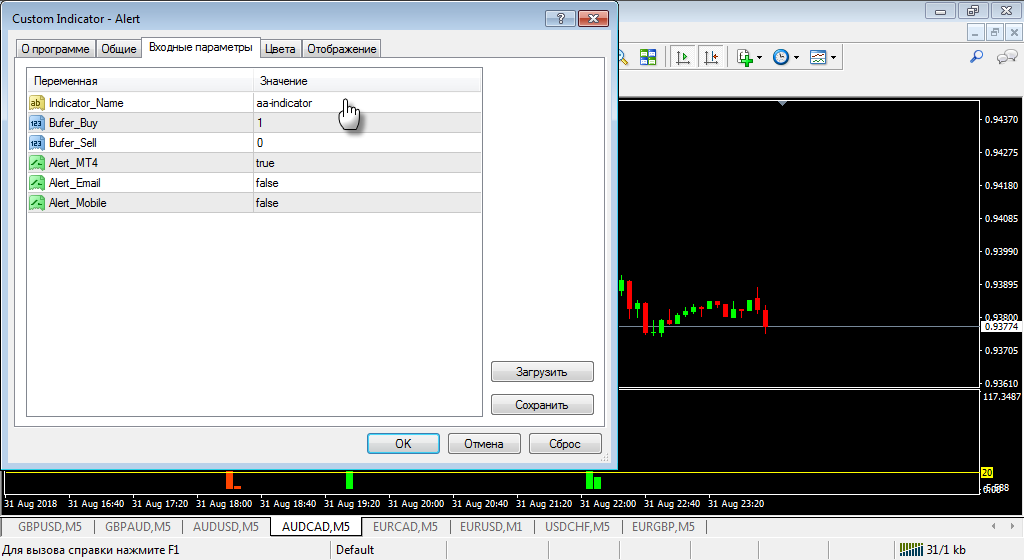Viewport: 1024px width, 560px height.
Task: Minimize the inner chart window
Action: (x=975, y=32)
